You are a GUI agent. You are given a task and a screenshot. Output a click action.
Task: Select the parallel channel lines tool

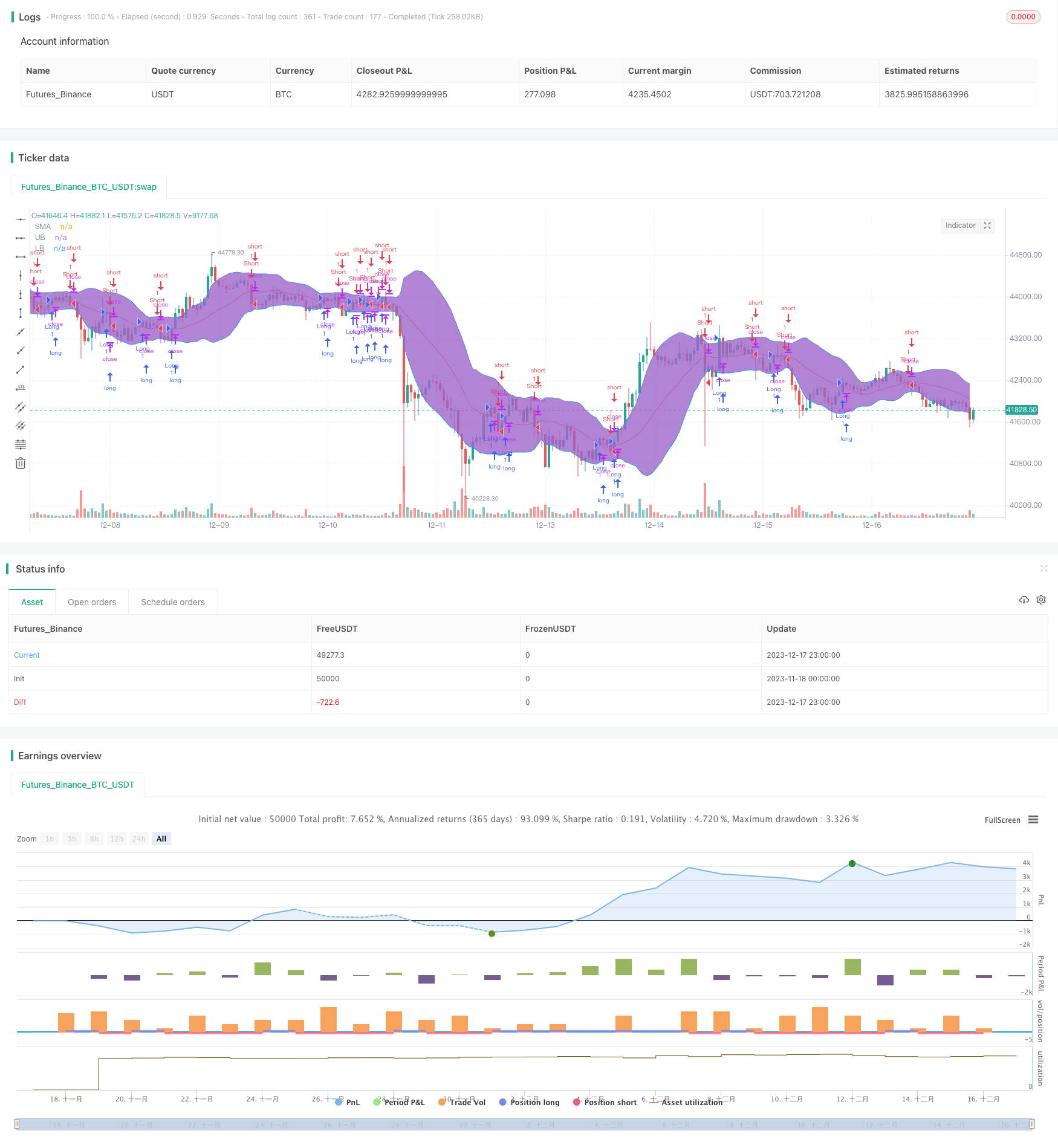point(21,407)
